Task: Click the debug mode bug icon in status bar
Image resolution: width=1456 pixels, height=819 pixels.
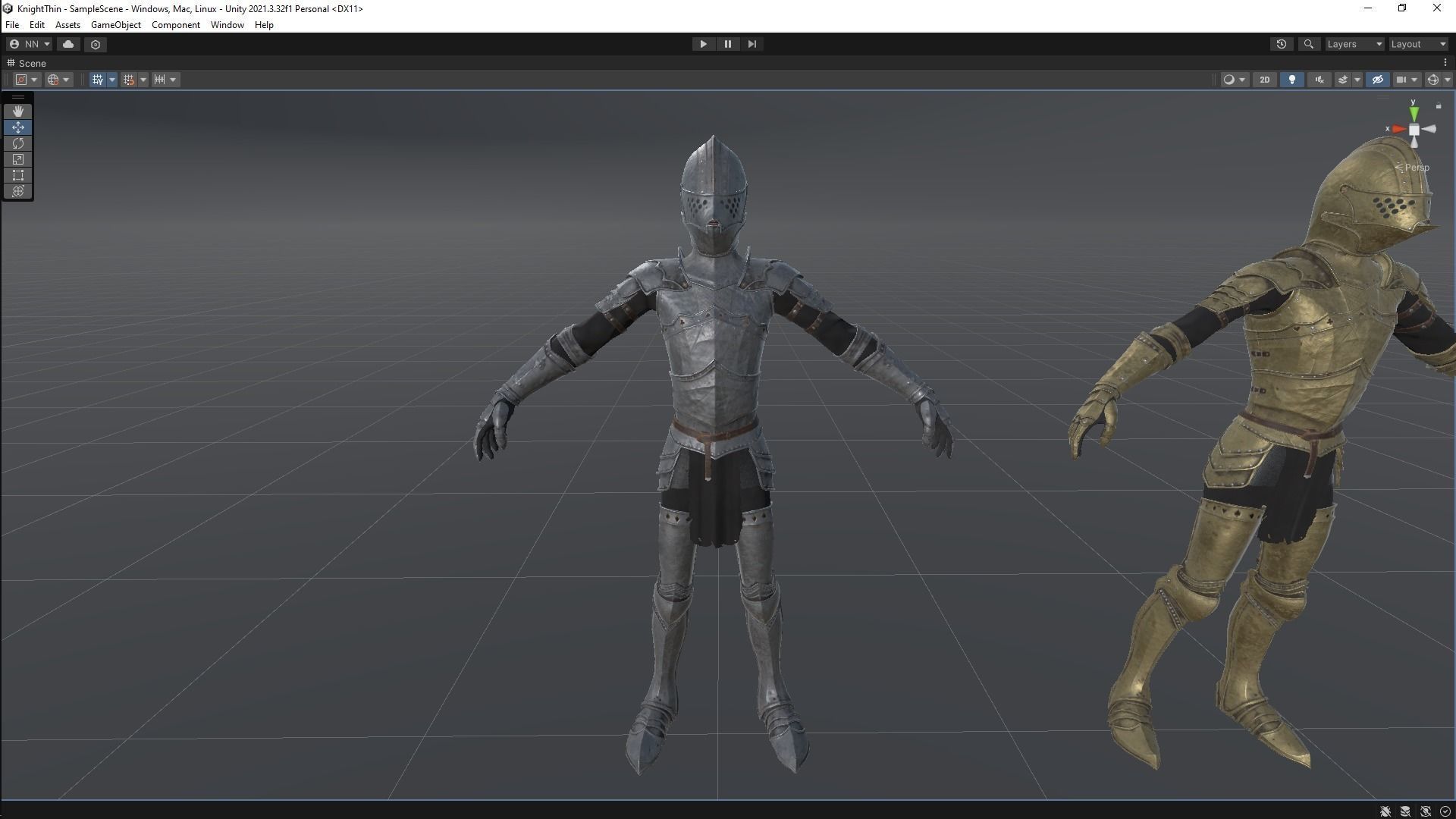Action: click(1385, 811)
